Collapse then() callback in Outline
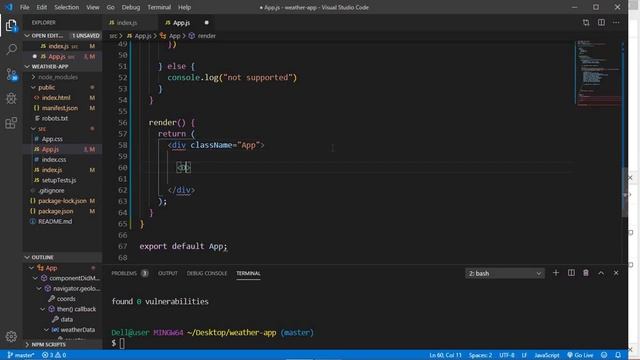 tap(42, 309)
